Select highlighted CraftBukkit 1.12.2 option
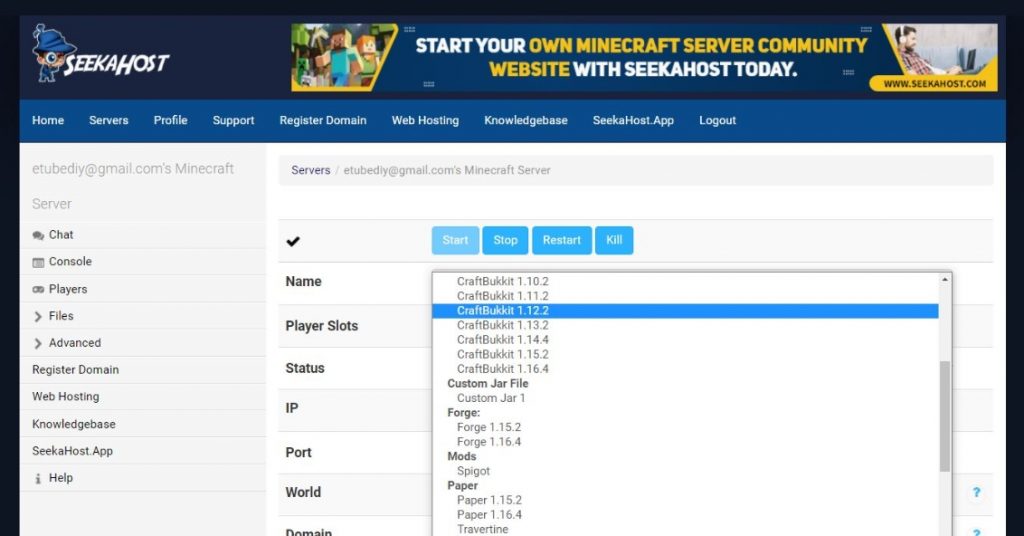The width and height of the screenshot is (1024, 536). (x=685, y=311)
